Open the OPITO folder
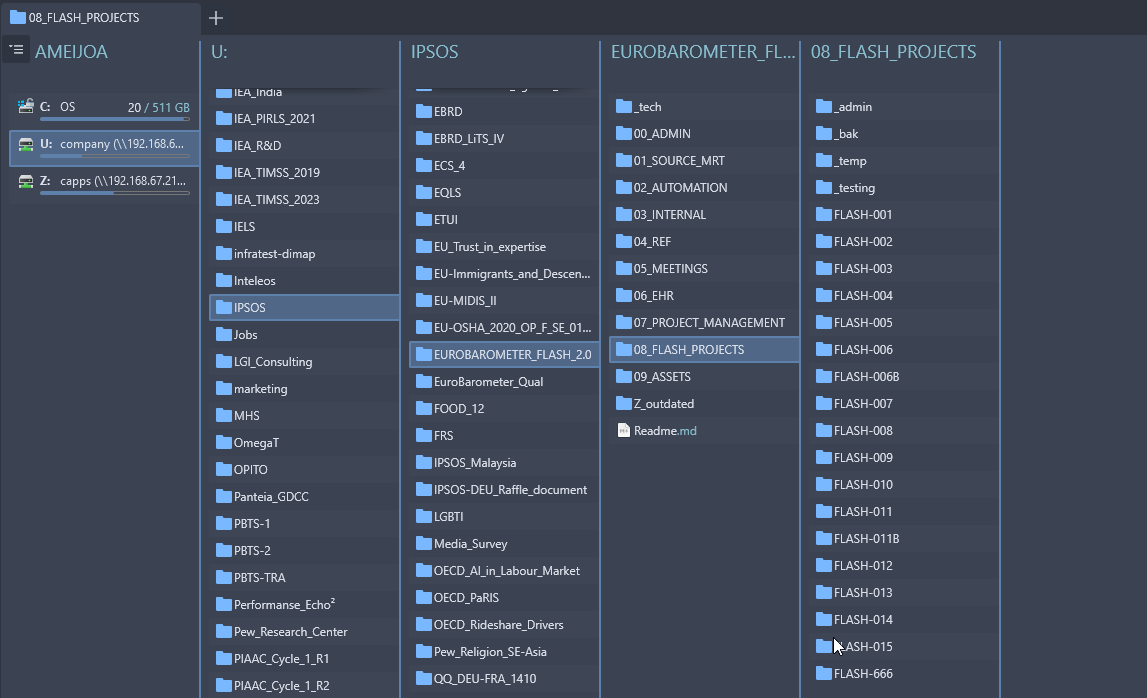1147x698 pixels. 304,470
